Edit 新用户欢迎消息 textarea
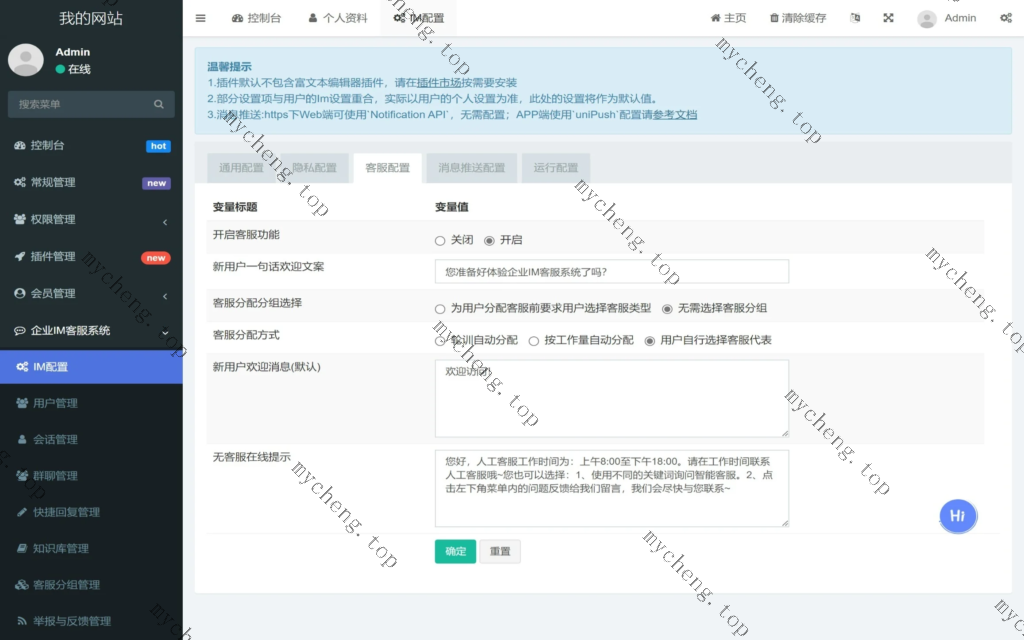Image resolution: width=1024 pixels, height=640 pixels. [612, 398]
